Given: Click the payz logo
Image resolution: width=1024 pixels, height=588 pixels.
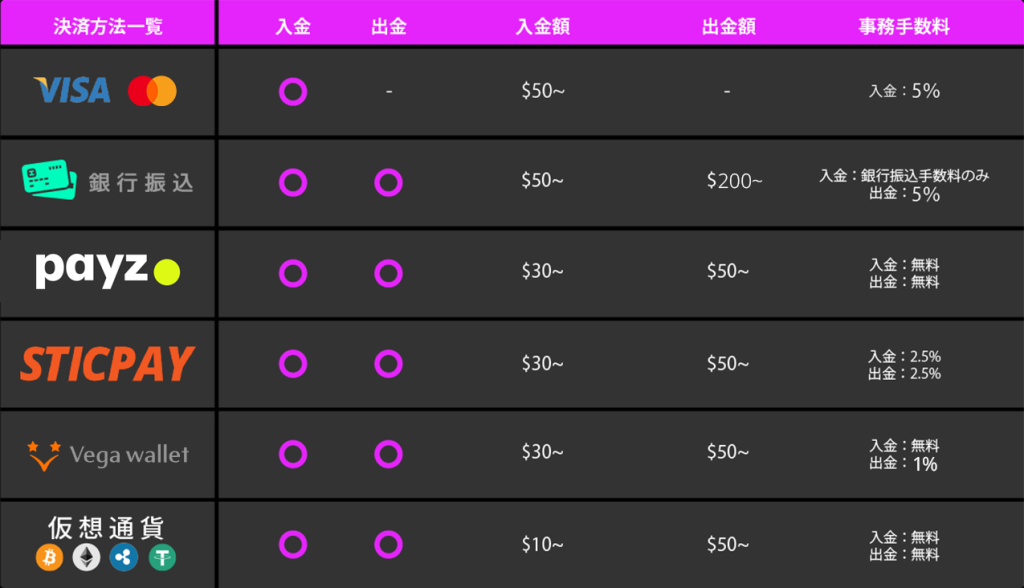Looking at the screenshot, I should point(108,270).
